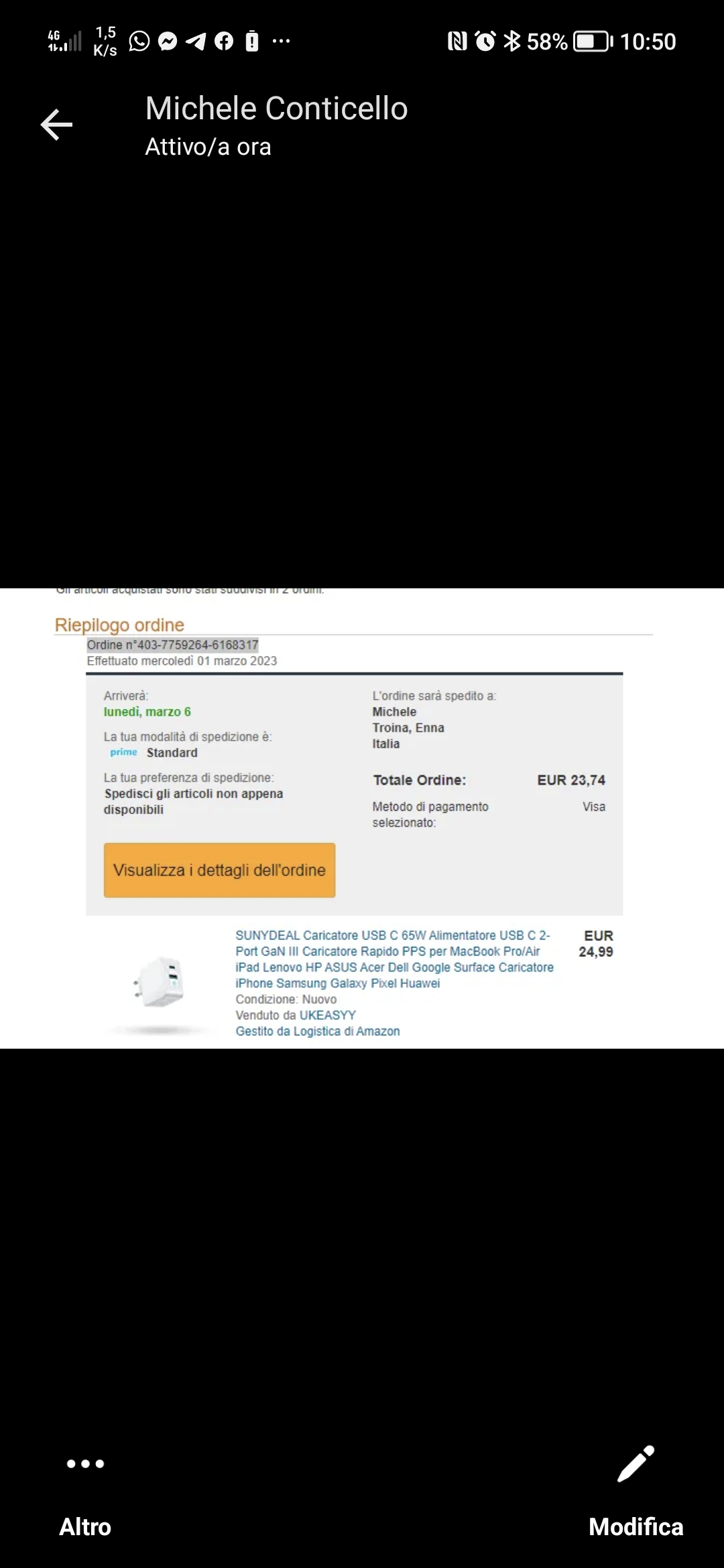724x1568 pixels.
Task: Tap the alarm clock status icon
Action: [x=485, y=42]
